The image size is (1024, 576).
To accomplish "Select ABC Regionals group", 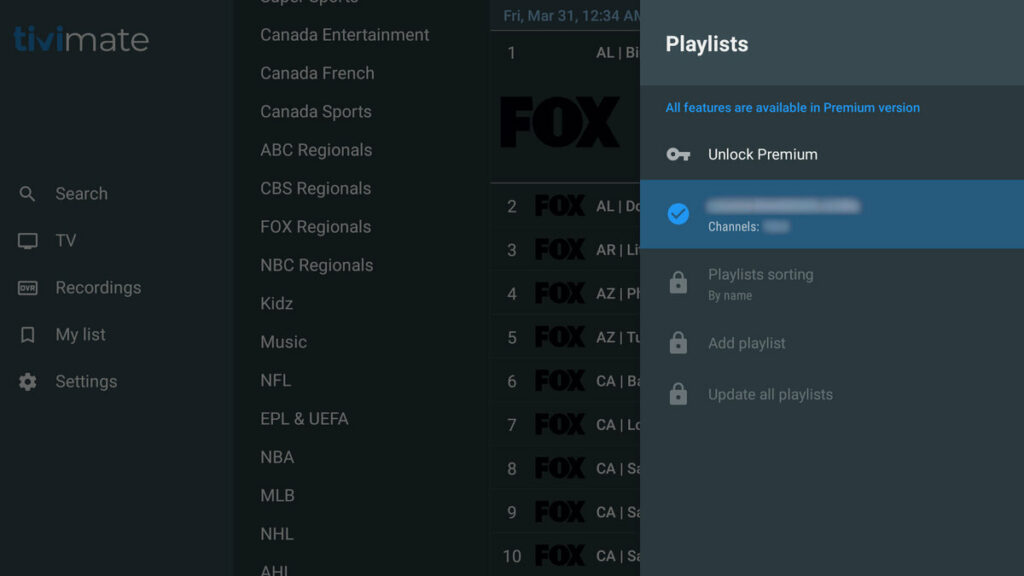I will 316,150.
